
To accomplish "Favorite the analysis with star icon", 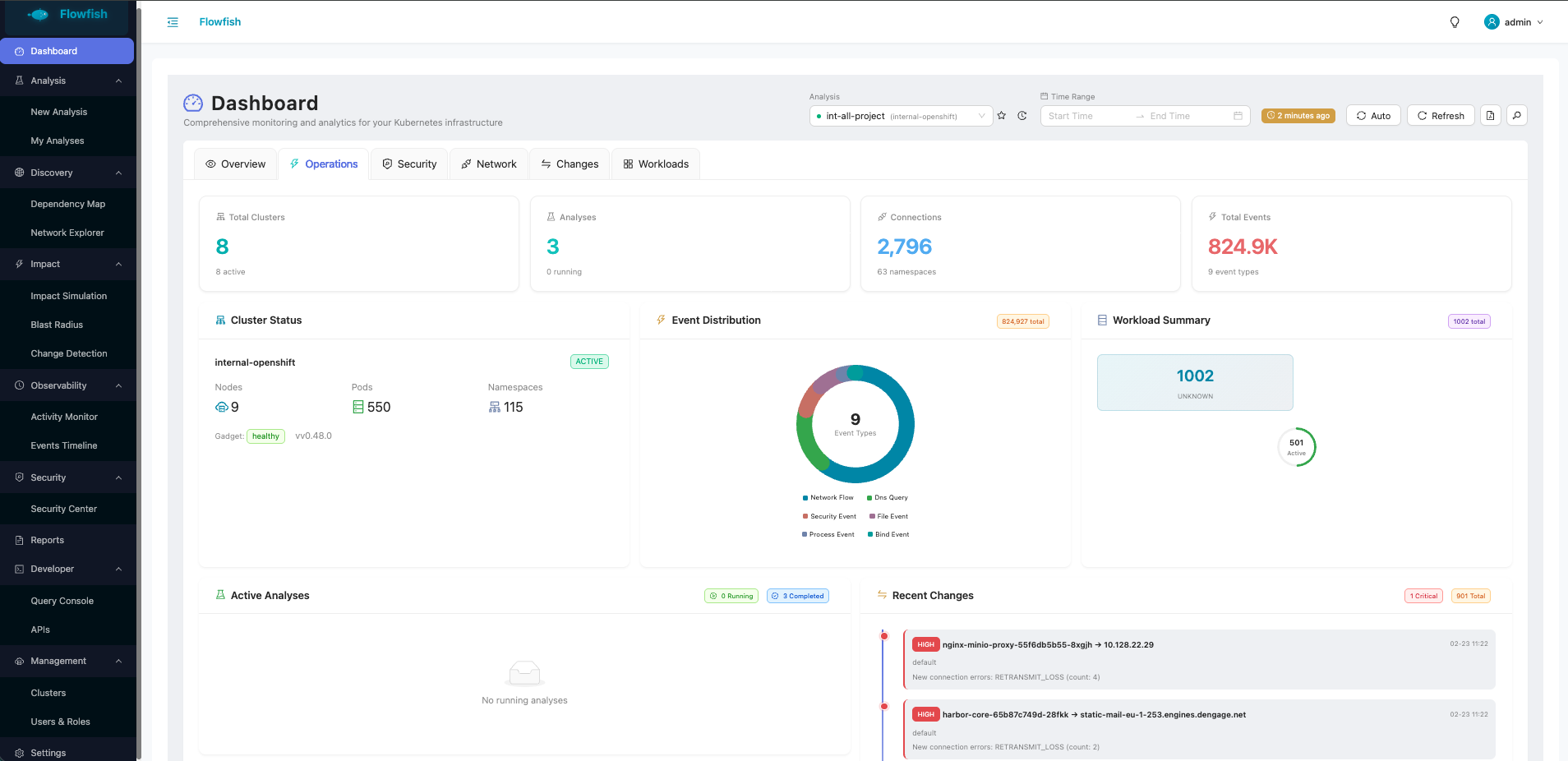I will [1002, 116].
